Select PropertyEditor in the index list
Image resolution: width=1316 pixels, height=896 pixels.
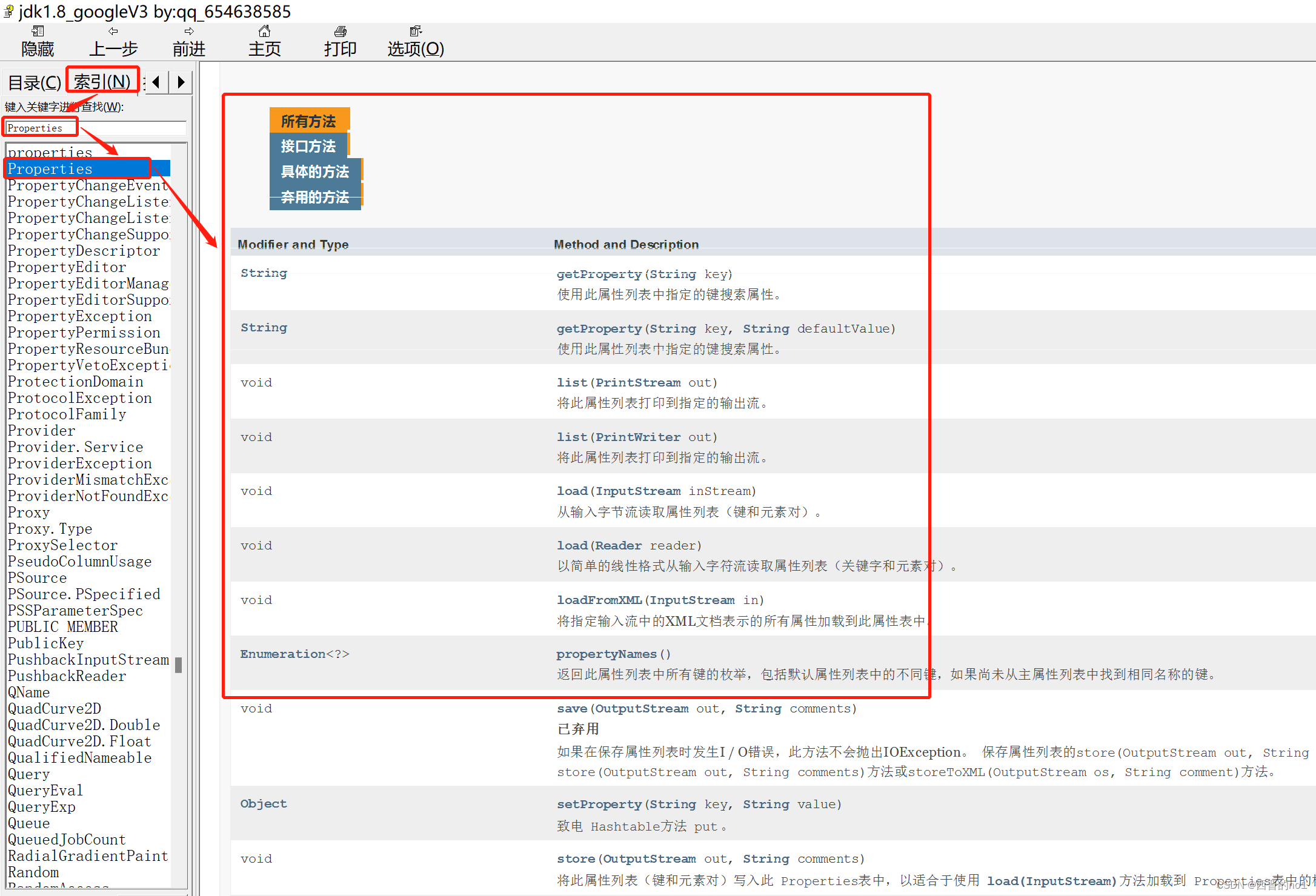click(x=67, y=267)
